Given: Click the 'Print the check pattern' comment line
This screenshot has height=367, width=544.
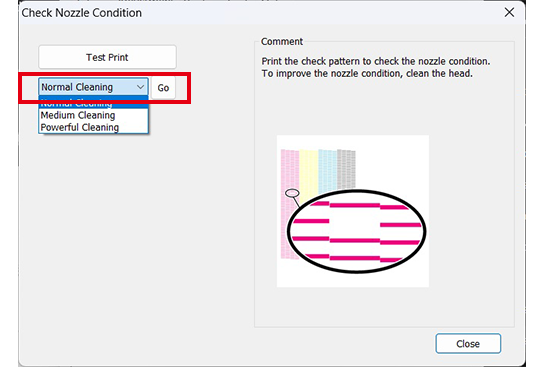Looking at the screenshot, I should pyautogui.click(x=376, y=61).
